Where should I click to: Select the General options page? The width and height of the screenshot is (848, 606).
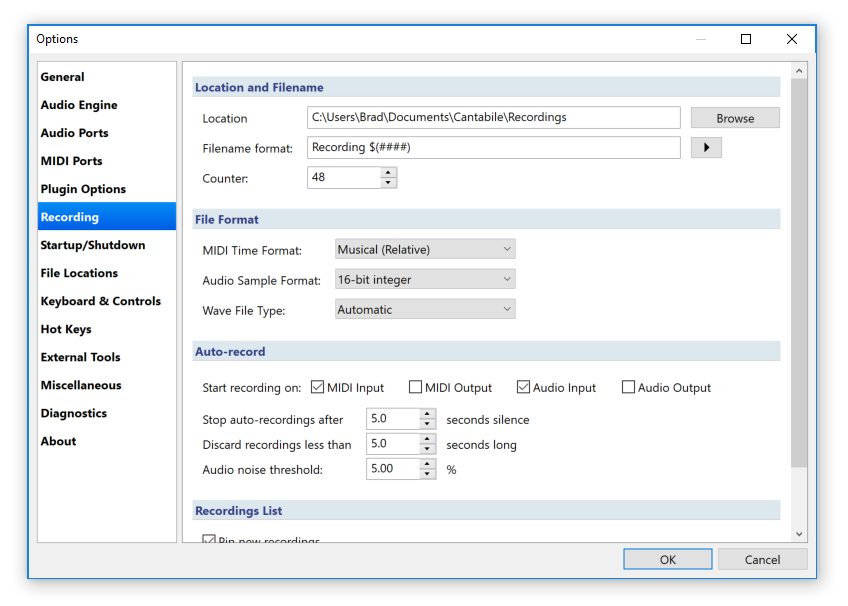click(107, 77)
